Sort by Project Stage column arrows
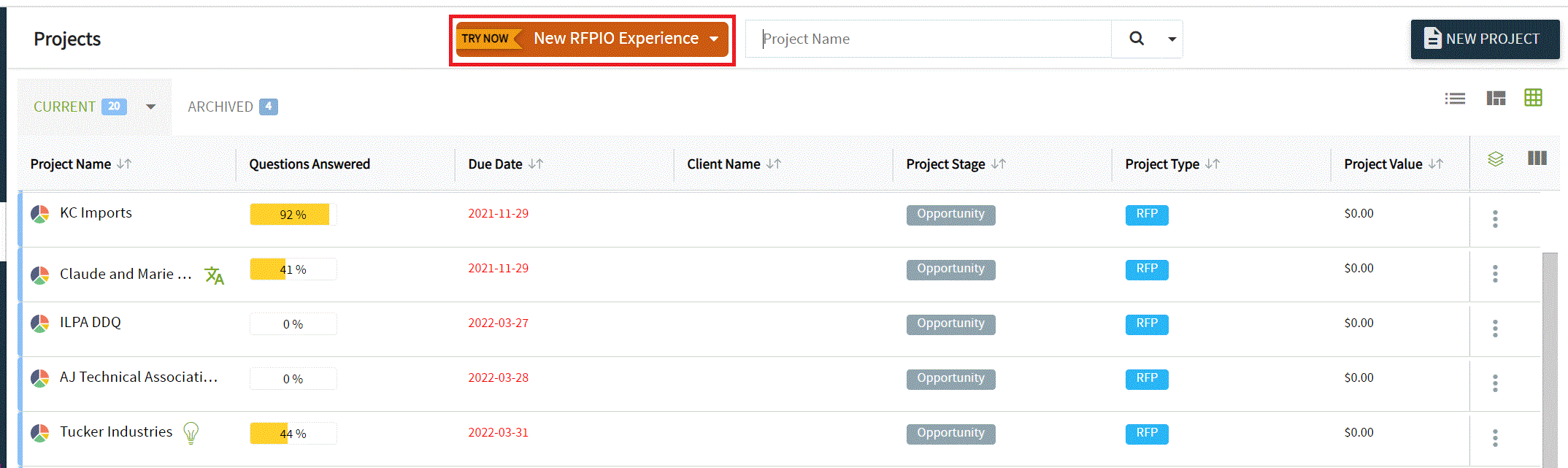The width and height of the screenshot is (1568, 468). pyautogui.click(x=999, y=164)
